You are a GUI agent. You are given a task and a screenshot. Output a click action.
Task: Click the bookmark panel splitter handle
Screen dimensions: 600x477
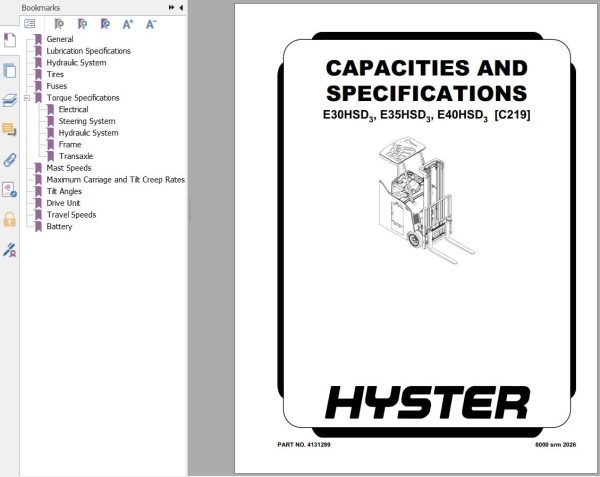click(189, 210)
